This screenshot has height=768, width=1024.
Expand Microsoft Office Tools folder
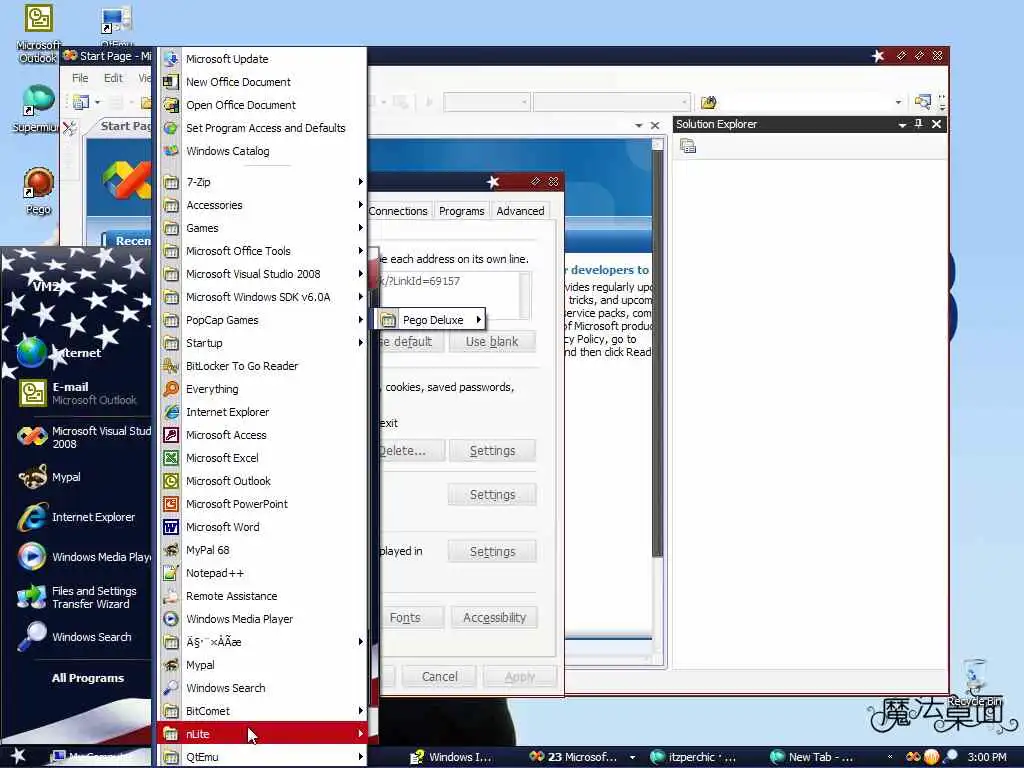[262, 251]
